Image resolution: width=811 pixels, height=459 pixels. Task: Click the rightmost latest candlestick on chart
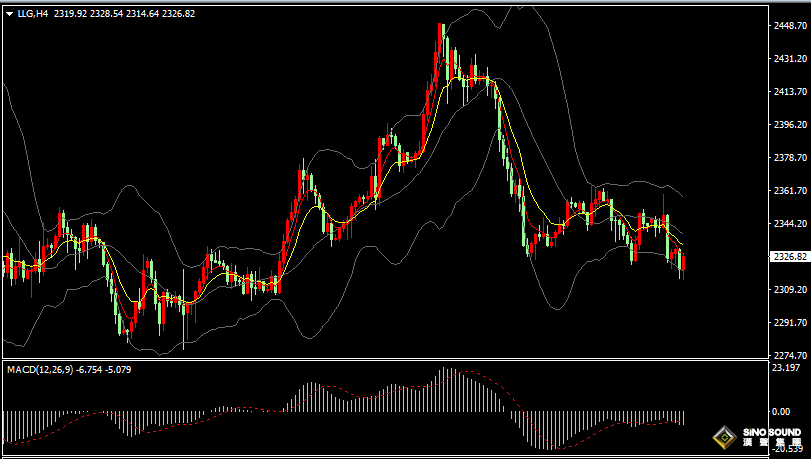[683, 262]
